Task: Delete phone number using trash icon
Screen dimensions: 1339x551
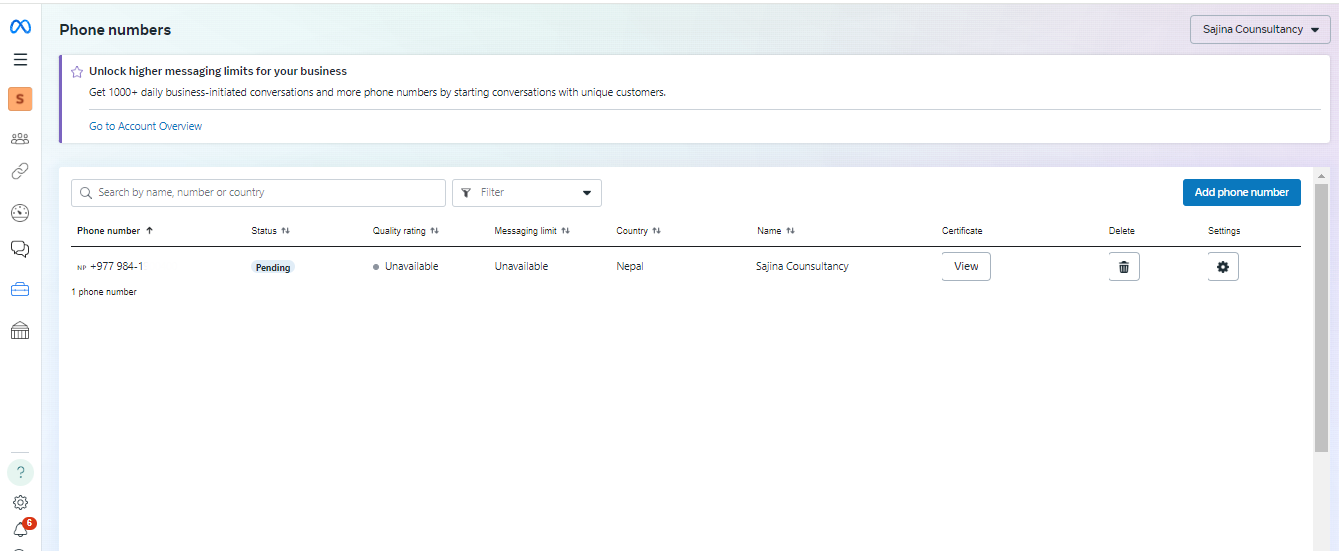Action: coord(1123,267)
